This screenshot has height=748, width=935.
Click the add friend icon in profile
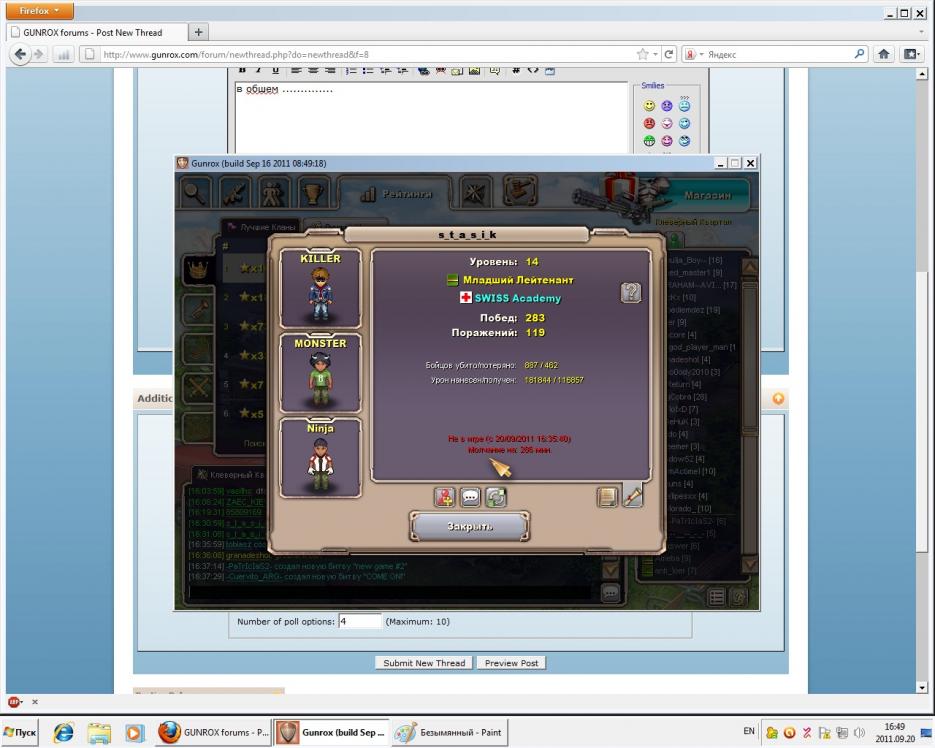coord(444,497)
